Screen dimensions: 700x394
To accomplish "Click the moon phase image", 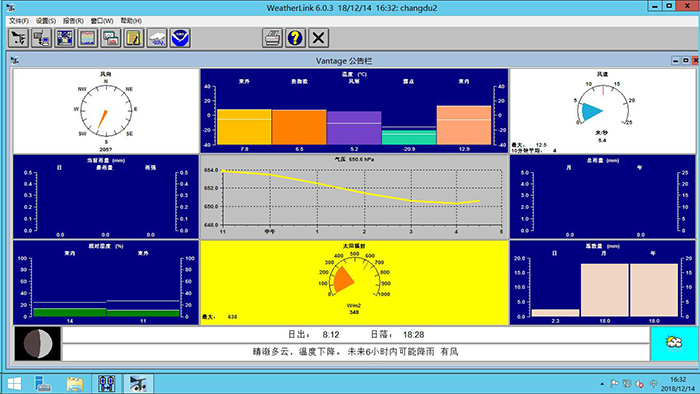I will coord(38,344).
